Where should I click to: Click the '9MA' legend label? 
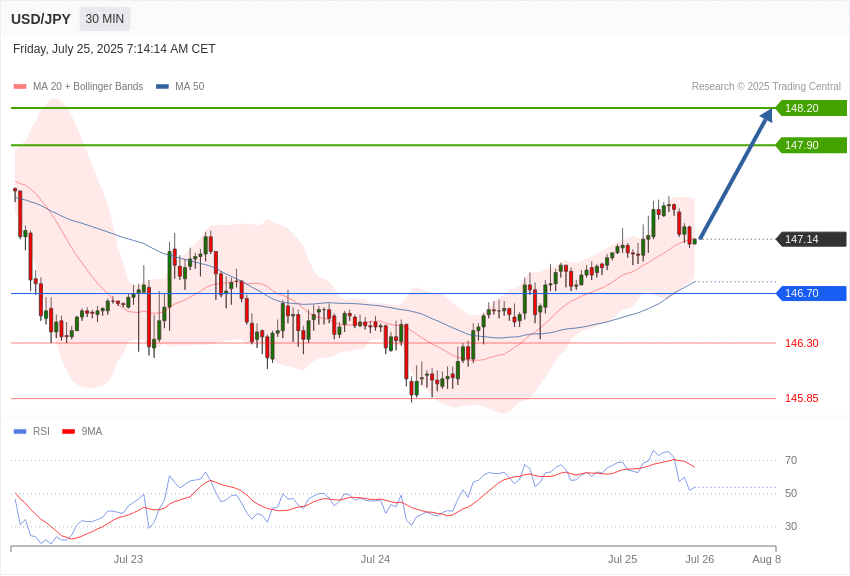[92, 431]
